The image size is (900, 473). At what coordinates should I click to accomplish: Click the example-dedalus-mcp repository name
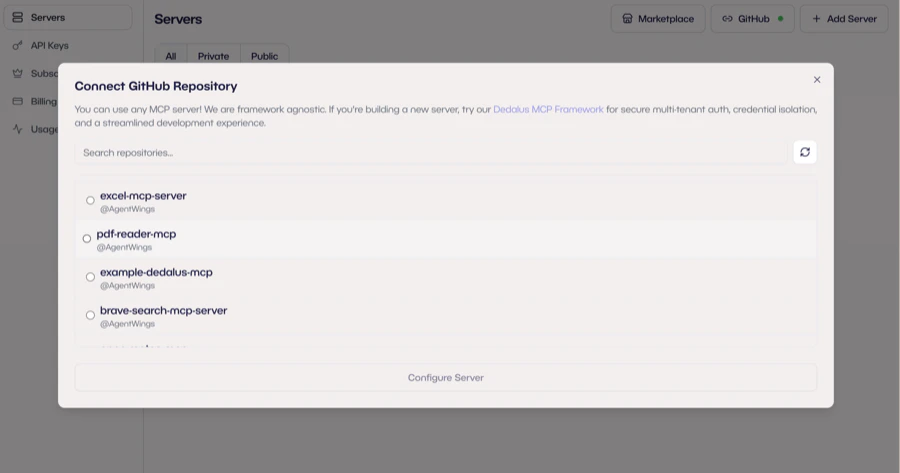pos(156,272)
